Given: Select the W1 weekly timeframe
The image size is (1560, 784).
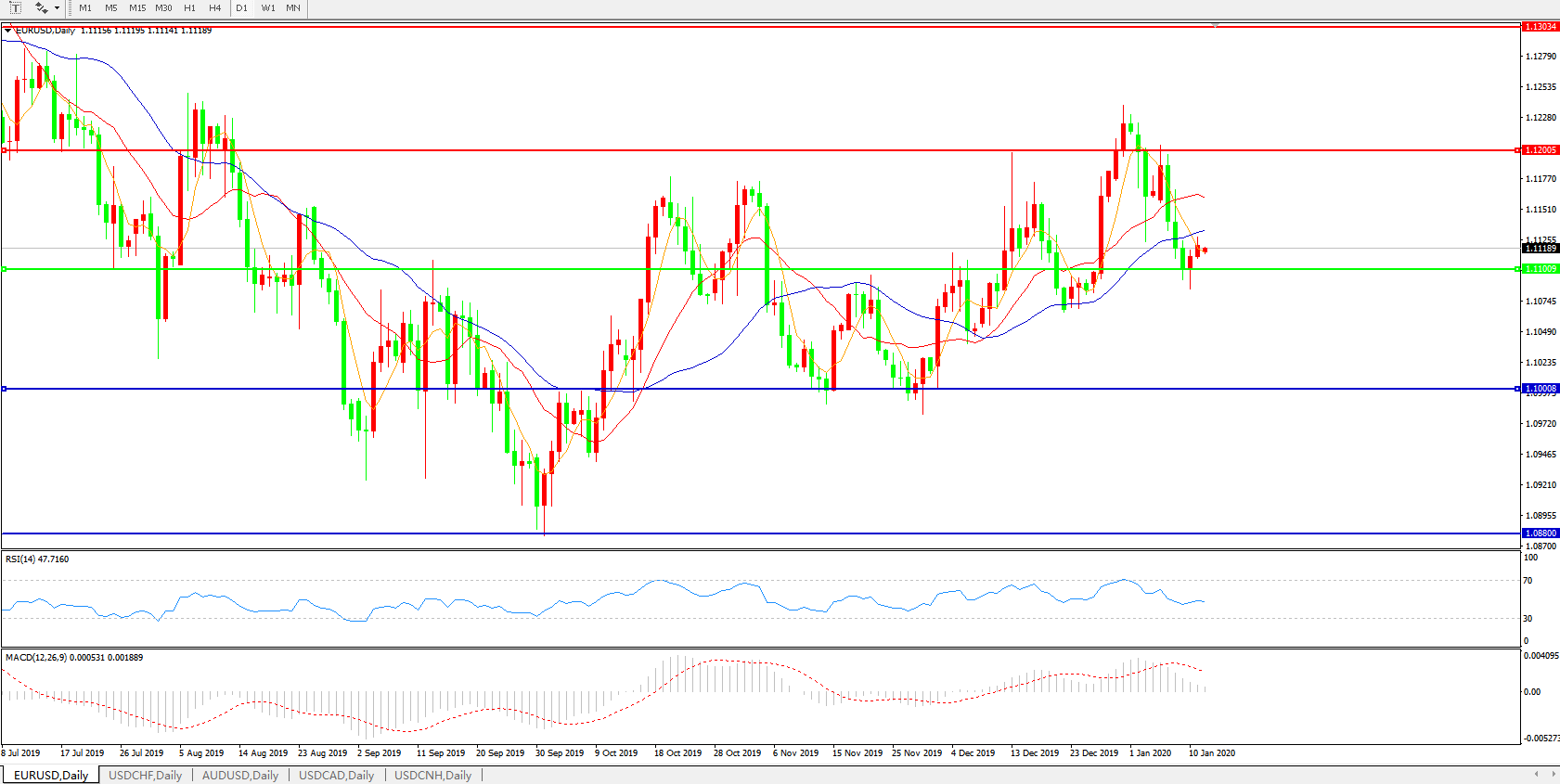Looking at the screenshot, I should (268, 7).
